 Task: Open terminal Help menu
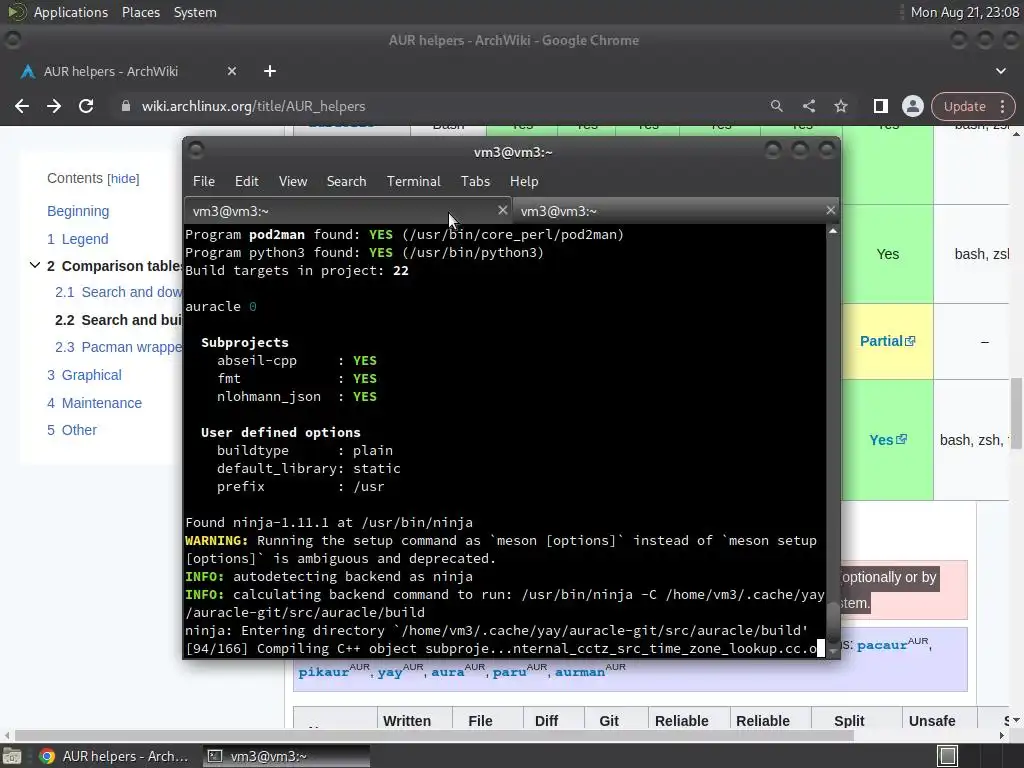(524, 181)
